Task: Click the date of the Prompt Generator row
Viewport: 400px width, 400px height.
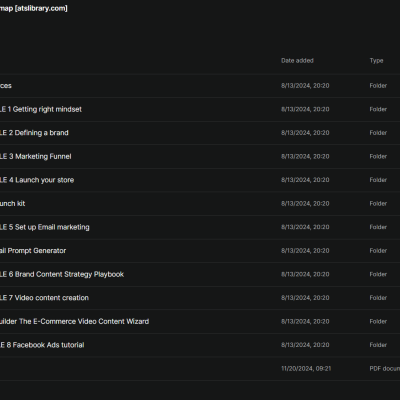Action: click(x=305, y=251)
